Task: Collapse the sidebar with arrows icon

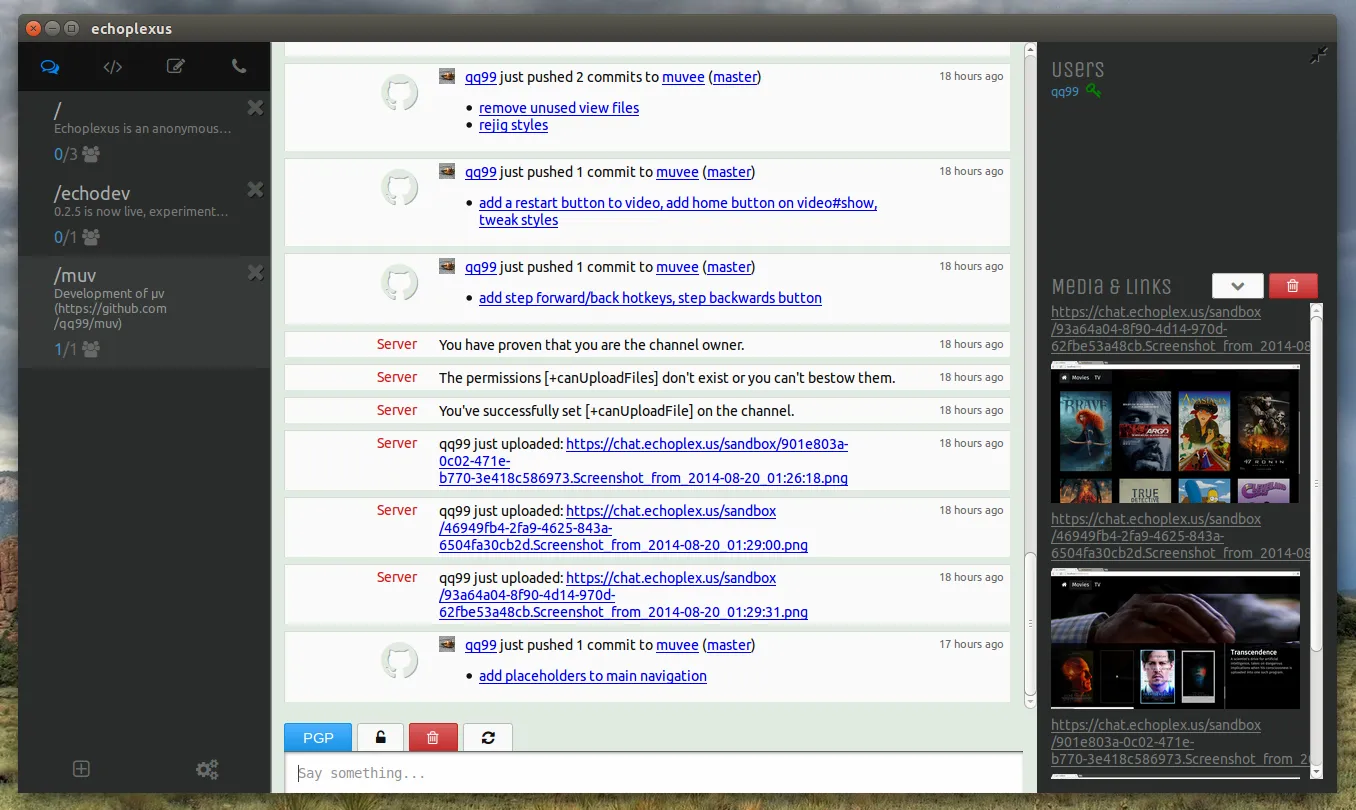Action: pos(1319,56)
